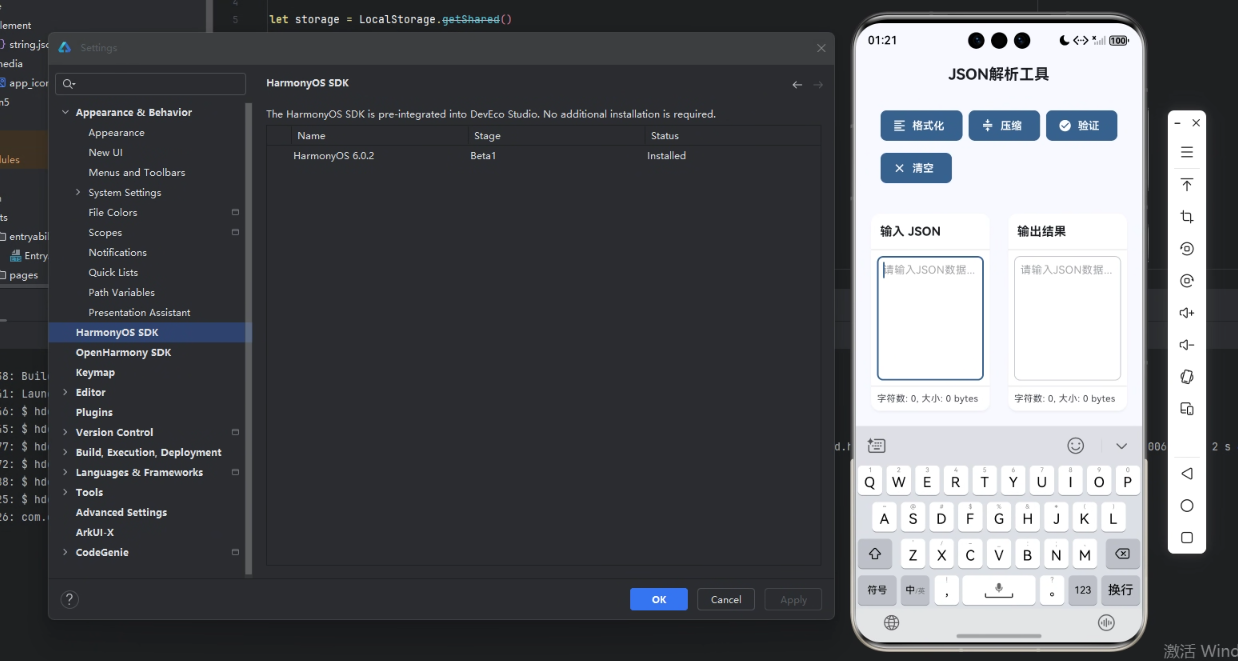This screenshot has height=661, width=1238.
Task: Tap the 清空 clear button in phone app
Action: (x=916, y=168)
